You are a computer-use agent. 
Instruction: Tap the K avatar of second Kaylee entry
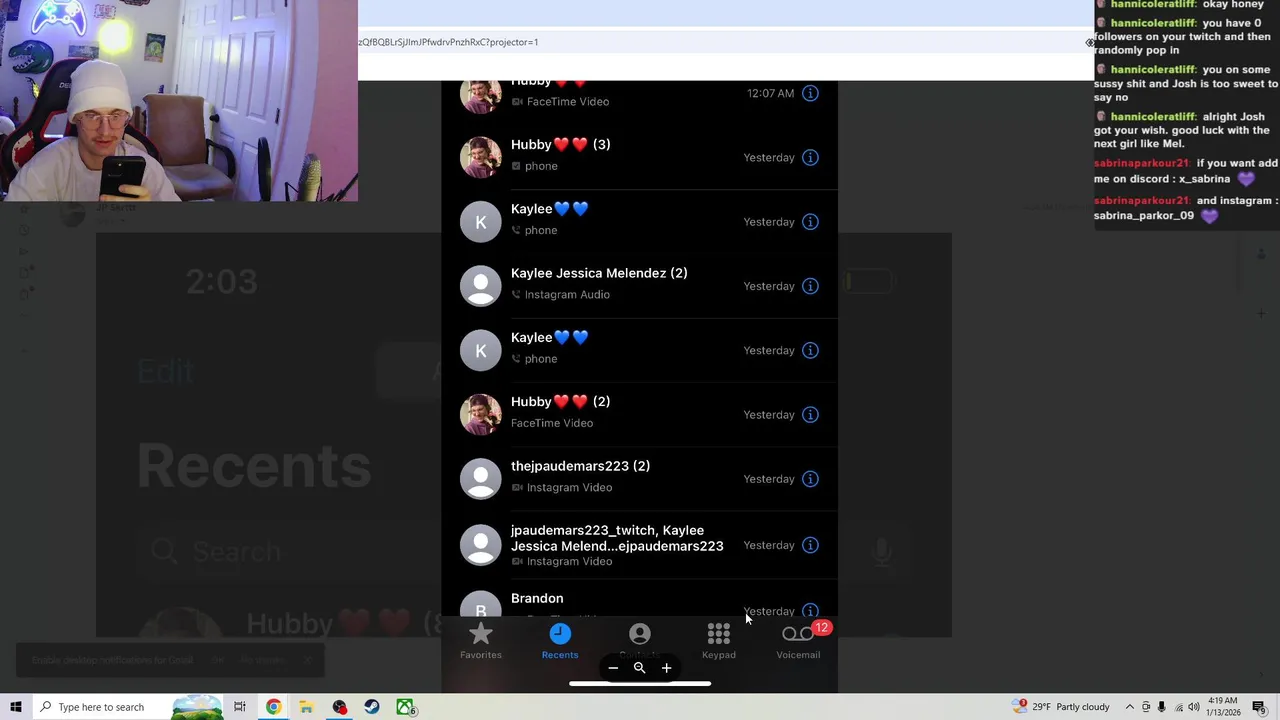(480, 350)
